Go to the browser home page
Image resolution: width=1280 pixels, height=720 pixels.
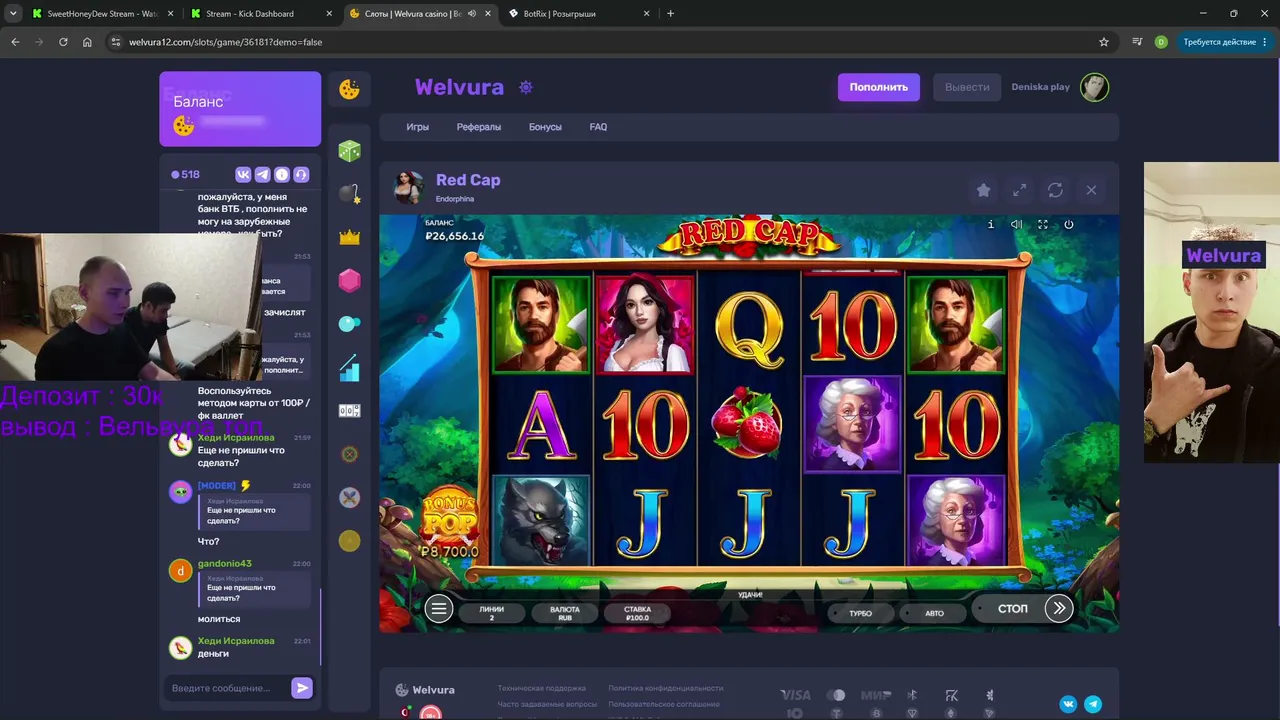point(87,42)
